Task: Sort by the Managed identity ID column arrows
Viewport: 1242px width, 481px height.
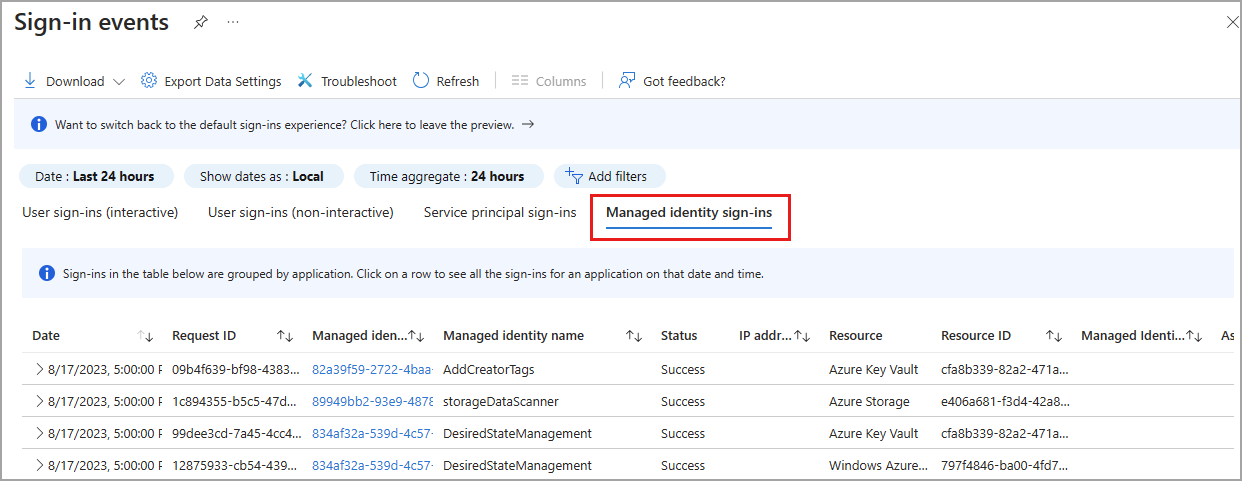Action: [418, 336]
